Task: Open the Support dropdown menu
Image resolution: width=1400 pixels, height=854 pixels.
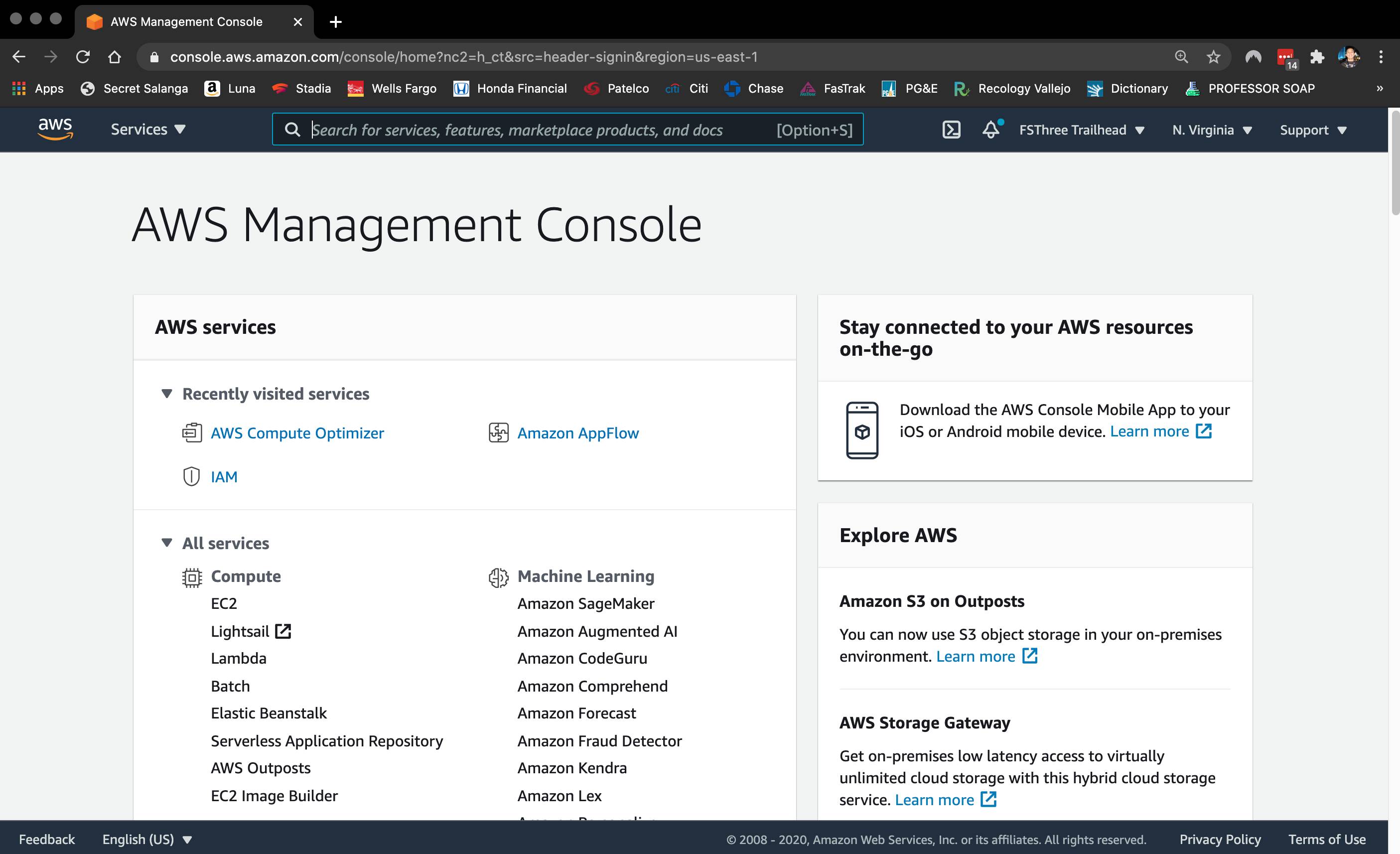Action: point(1313,130)
